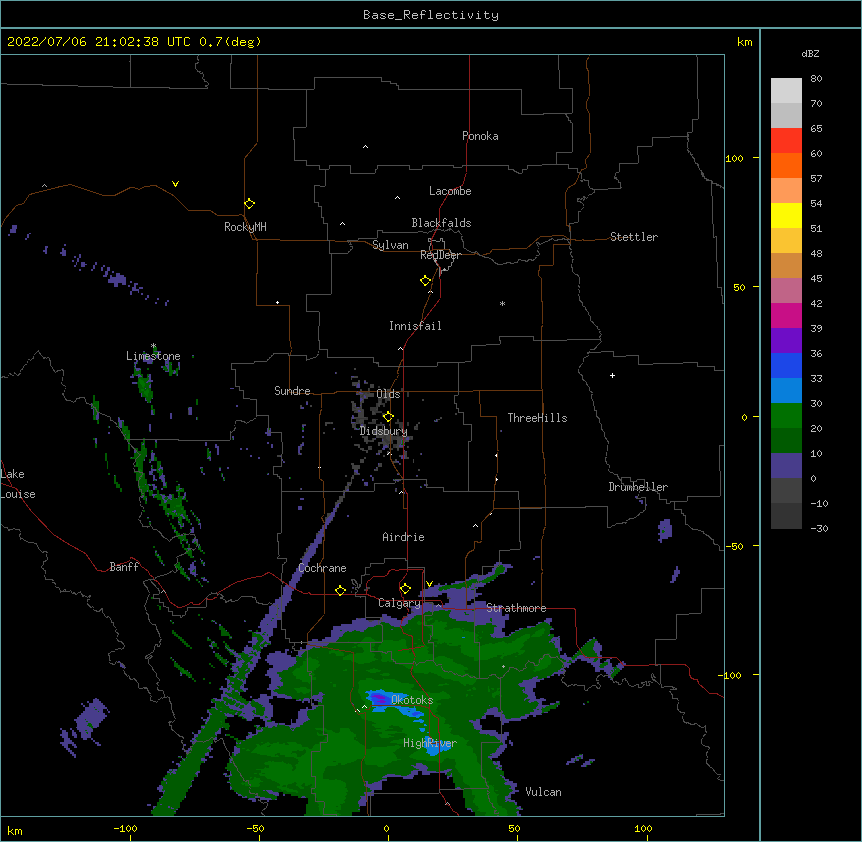Click the ThreeHills label
This screenshot has width=862, height=842.
click(537, 418)
